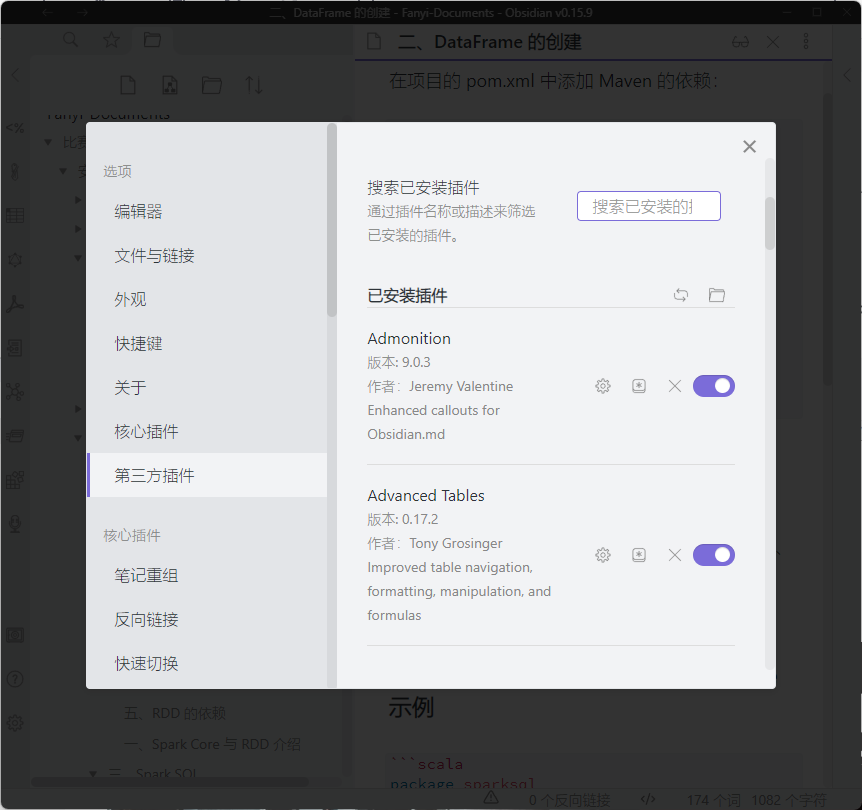Viewport: 862px width, 810px height.
Task: Open 一、Spark Core 与 RDD 介绍 note
Action: click(212, 744)
